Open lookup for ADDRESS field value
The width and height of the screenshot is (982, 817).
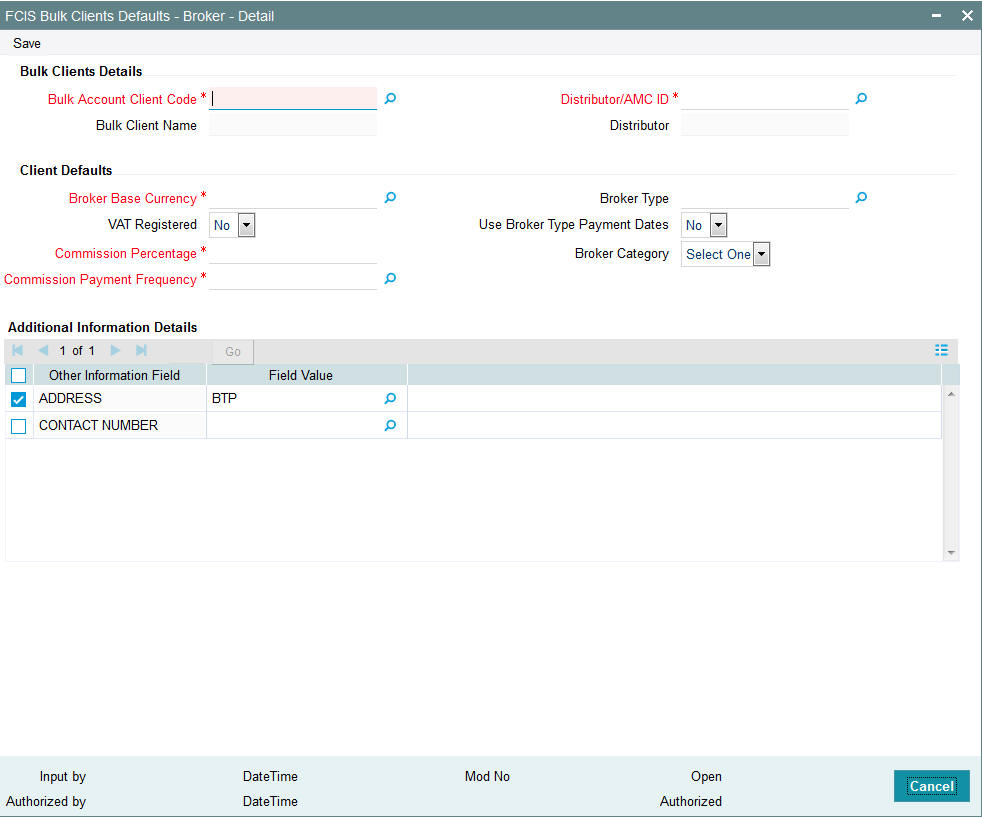point(390,398)
